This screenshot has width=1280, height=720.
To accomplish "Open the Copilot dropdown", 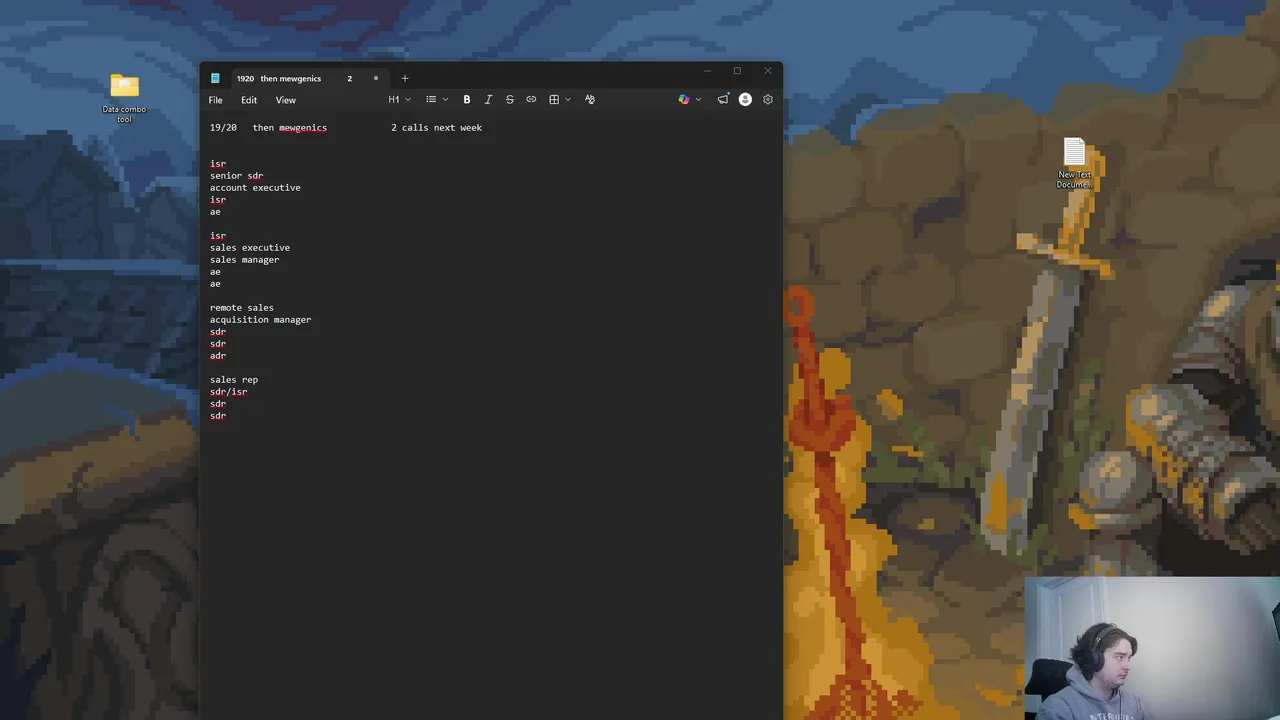I will coord(690,100).
